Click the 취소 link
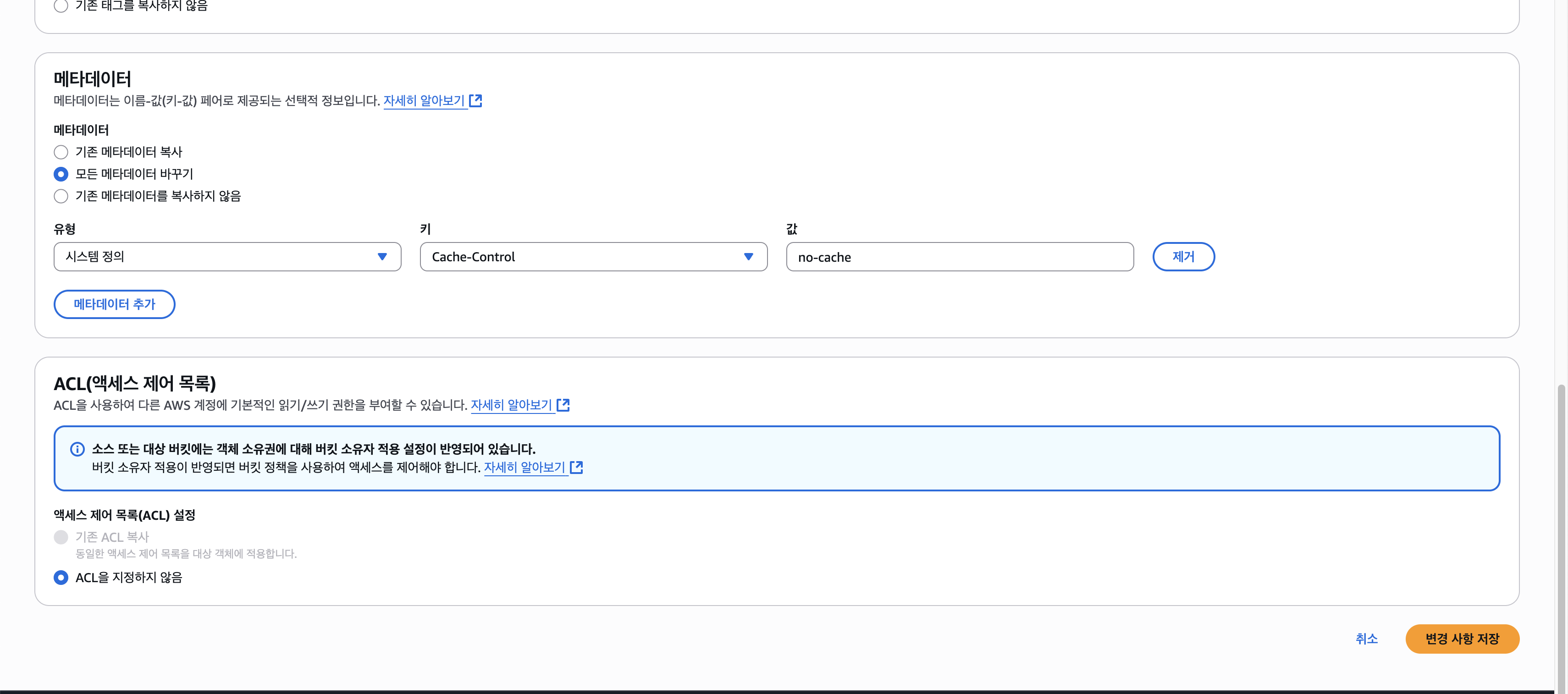 tap(1366, 639)
